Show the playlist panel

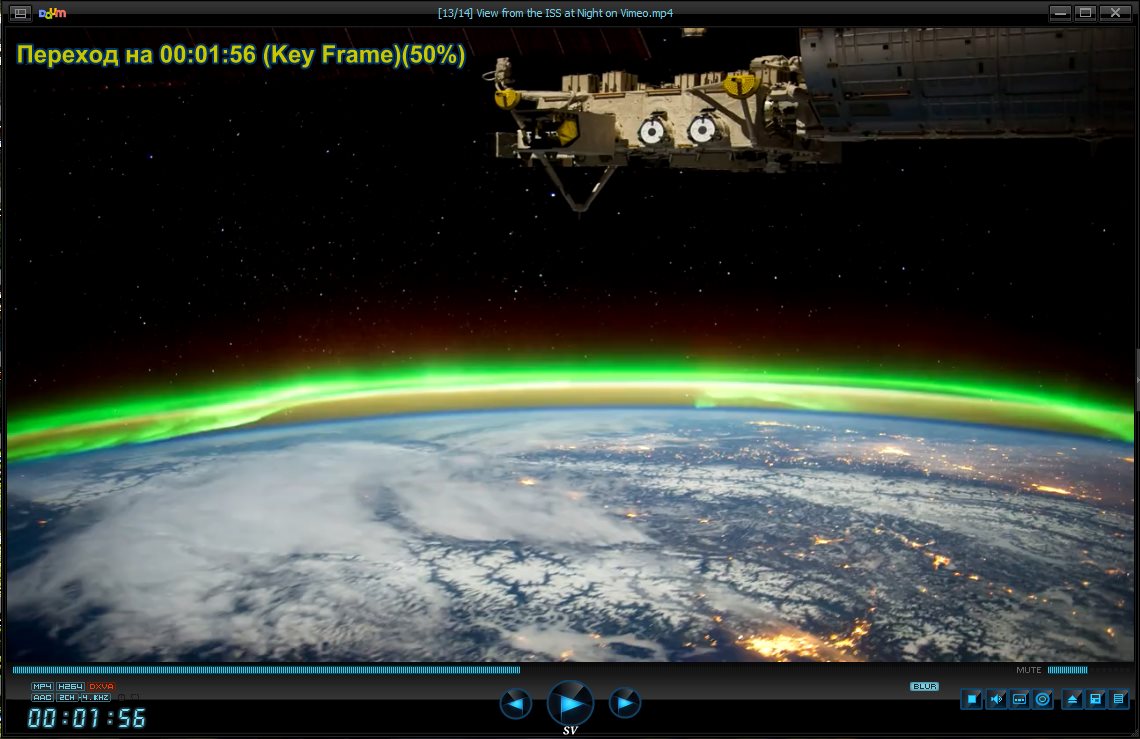coord(1119,700)
